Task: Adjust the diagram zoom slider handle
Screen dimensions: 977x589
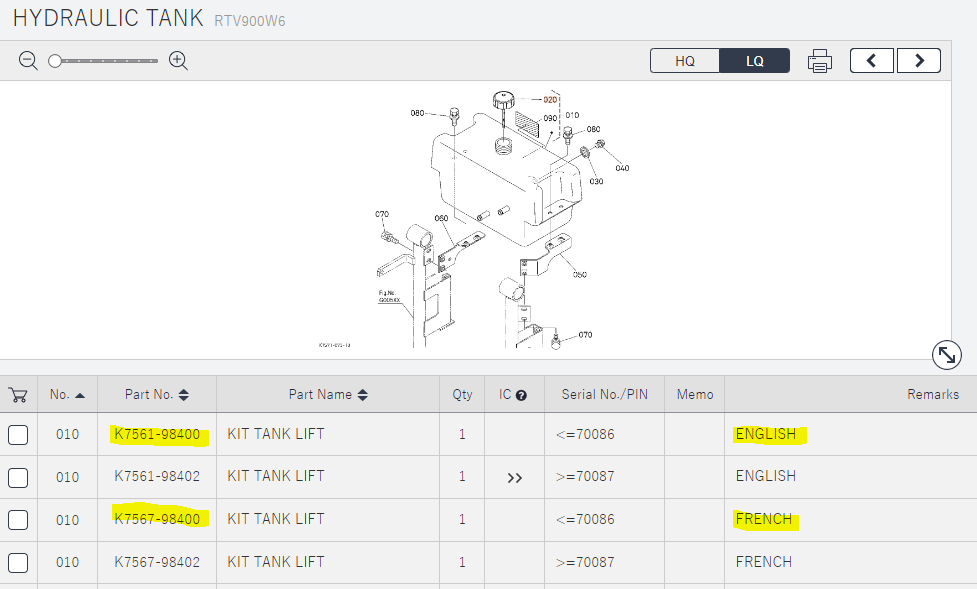Action: click(x=55, y=61)
